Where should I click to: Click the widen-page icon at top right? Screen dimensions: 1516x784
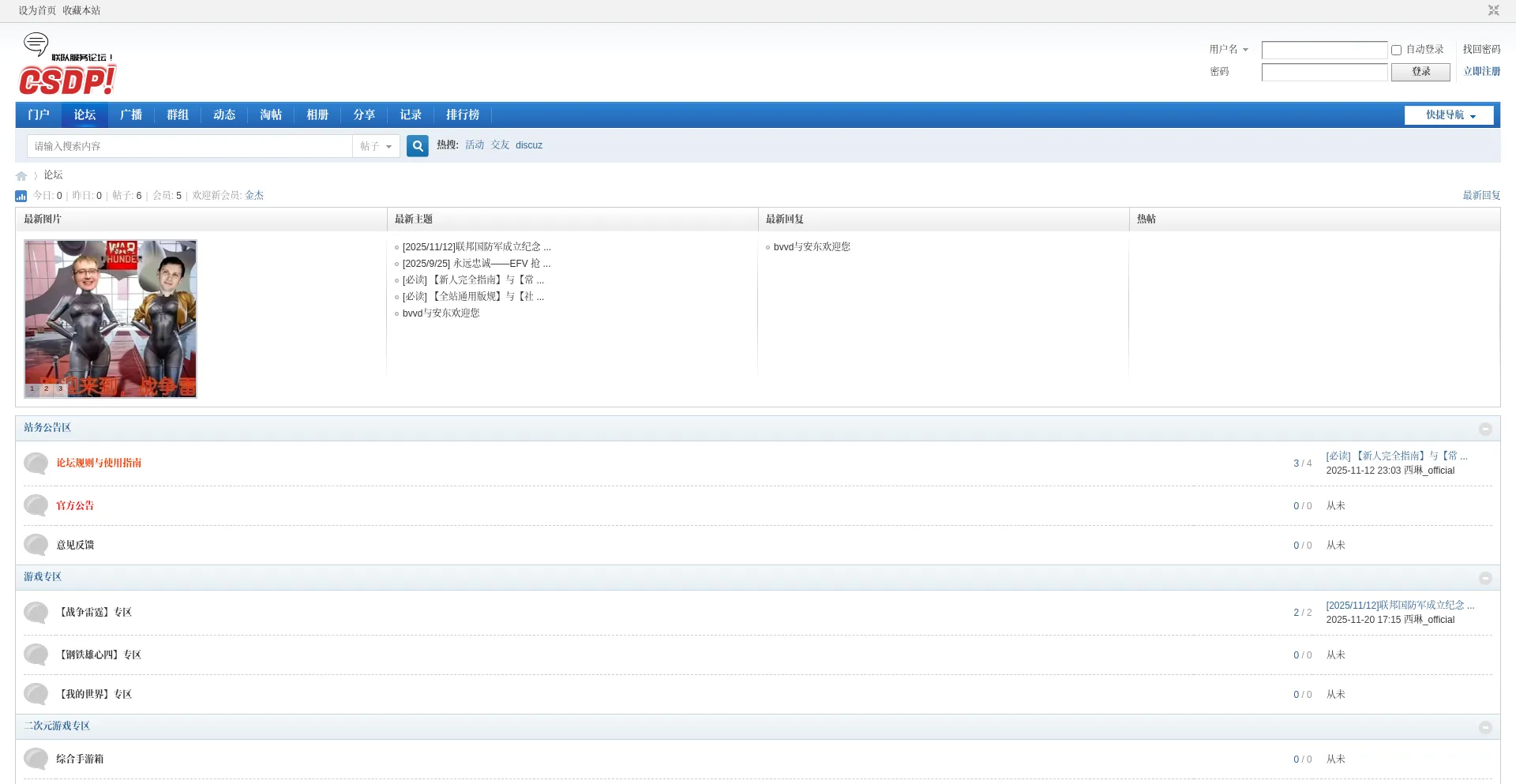[x=1493, y=10]
